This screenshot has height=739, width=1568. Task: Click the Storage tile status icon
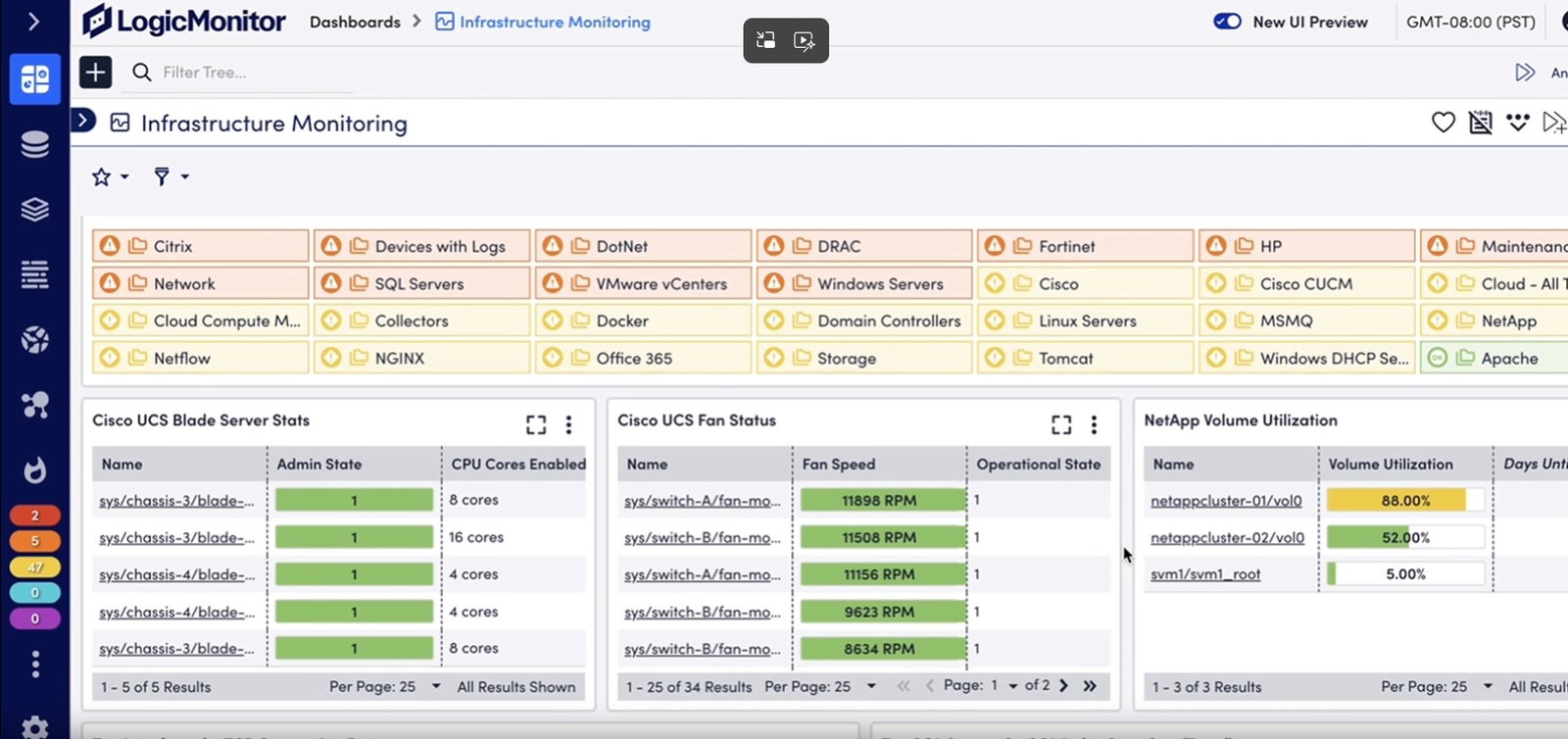click(x=774, y=358)
